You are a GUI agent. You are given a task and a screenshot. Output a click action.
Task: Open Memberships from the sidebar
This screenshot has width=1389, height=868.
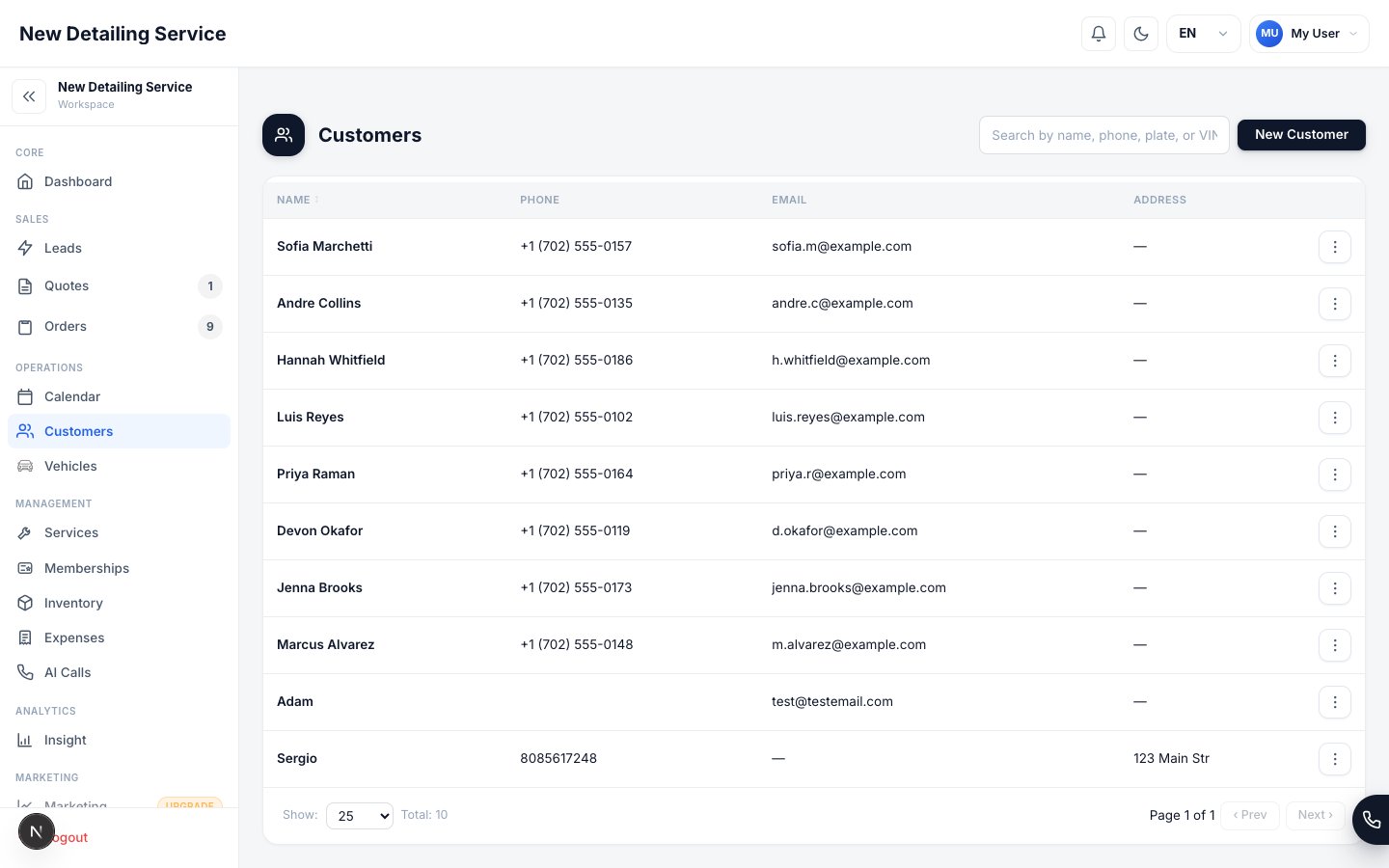pyautogui.click(x=119, y=568)
